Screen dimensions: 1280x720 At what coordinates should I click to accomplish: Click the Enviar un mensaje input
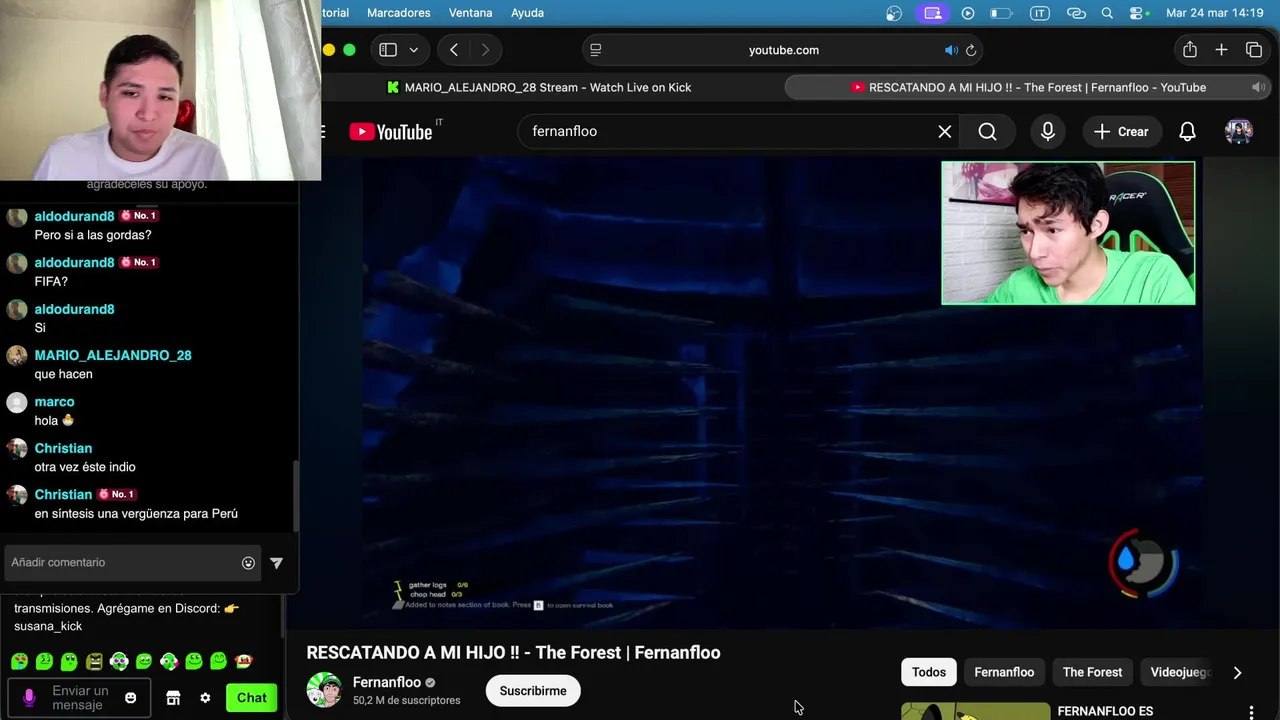79,697
